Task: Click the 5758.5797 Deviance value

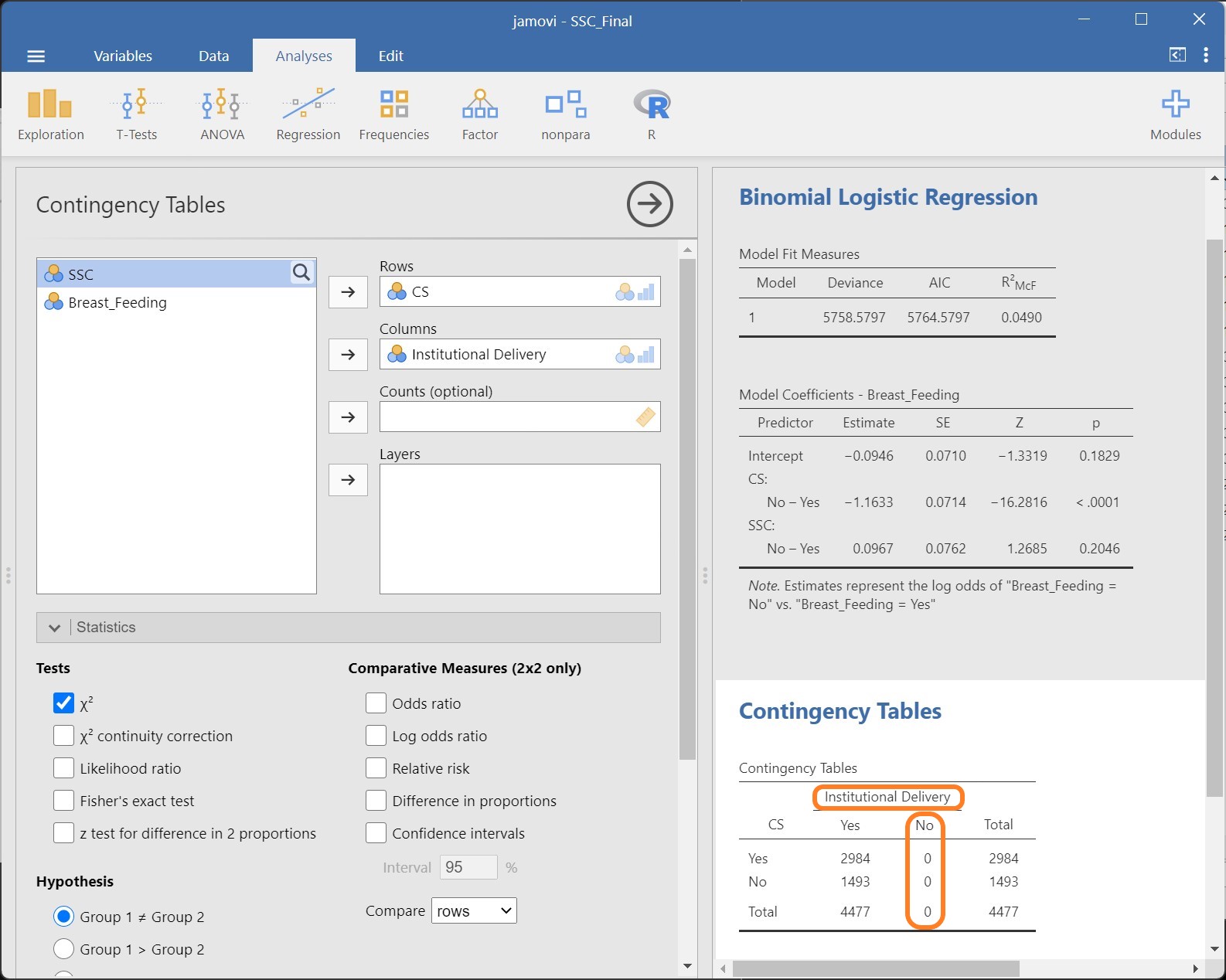Action: 854,318
